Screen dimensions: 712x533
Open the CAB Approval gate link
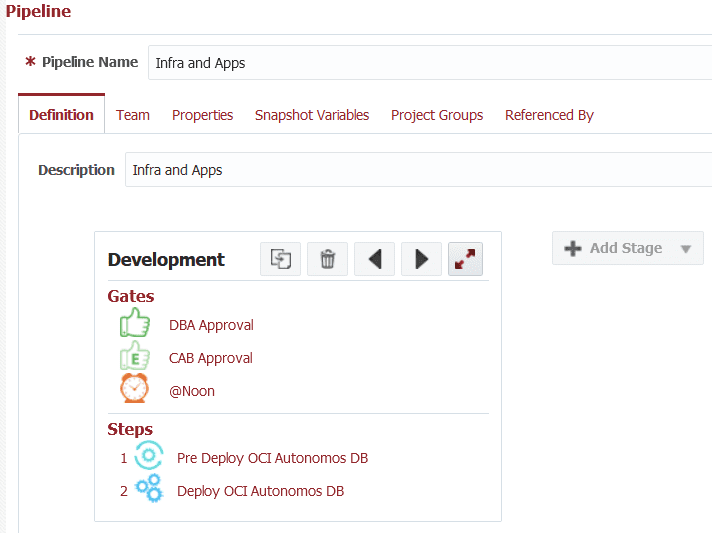[211, 358]
